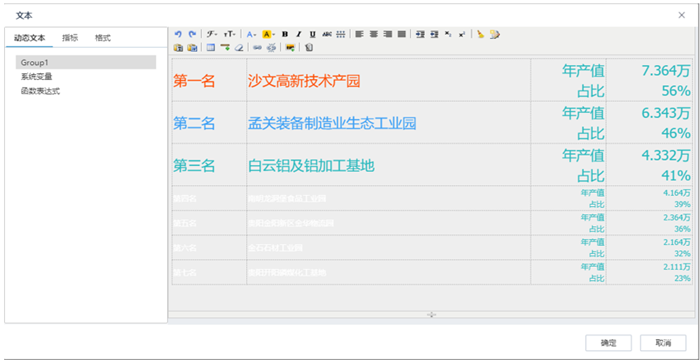The image size is (700, 360).
Task: Click the 39% value
Action: tap(683, 204)
